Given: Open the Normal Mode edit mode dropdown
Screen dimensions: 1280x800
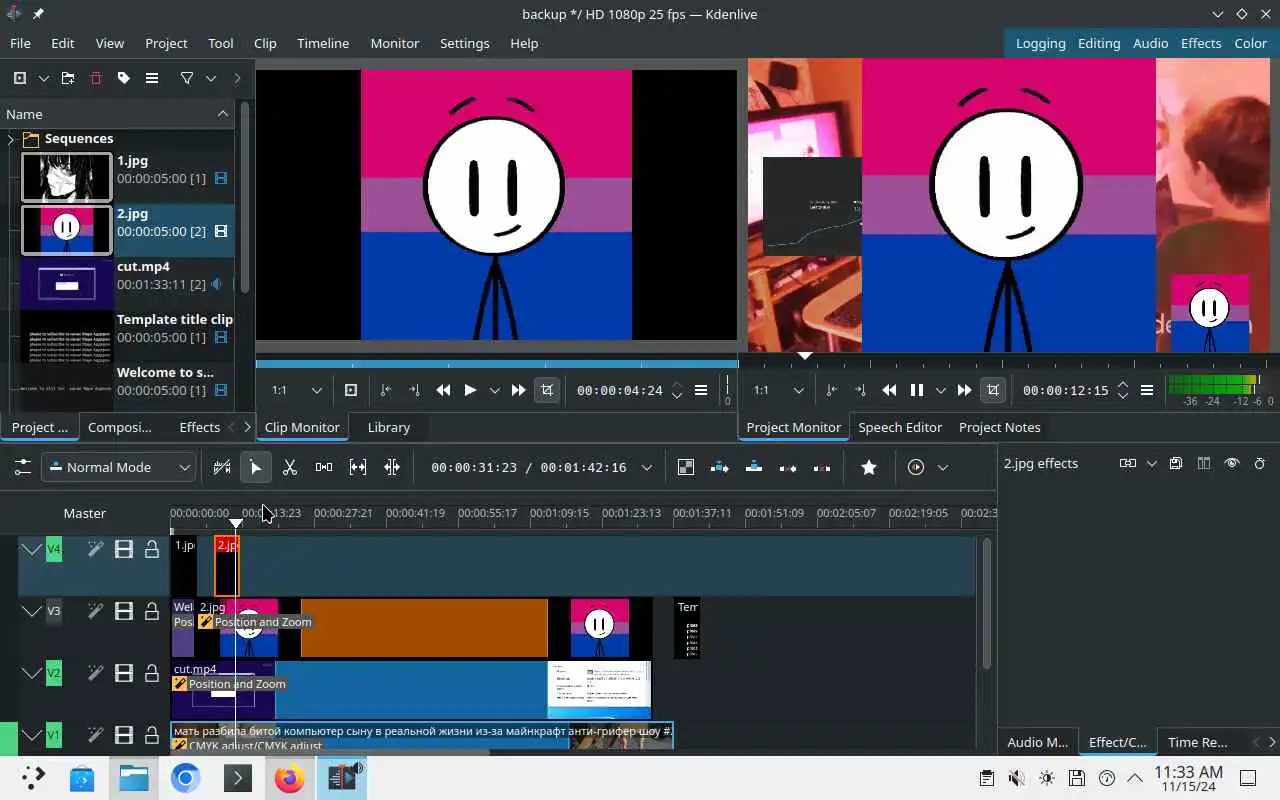Looking at the screenshot, I should [118, 467].
